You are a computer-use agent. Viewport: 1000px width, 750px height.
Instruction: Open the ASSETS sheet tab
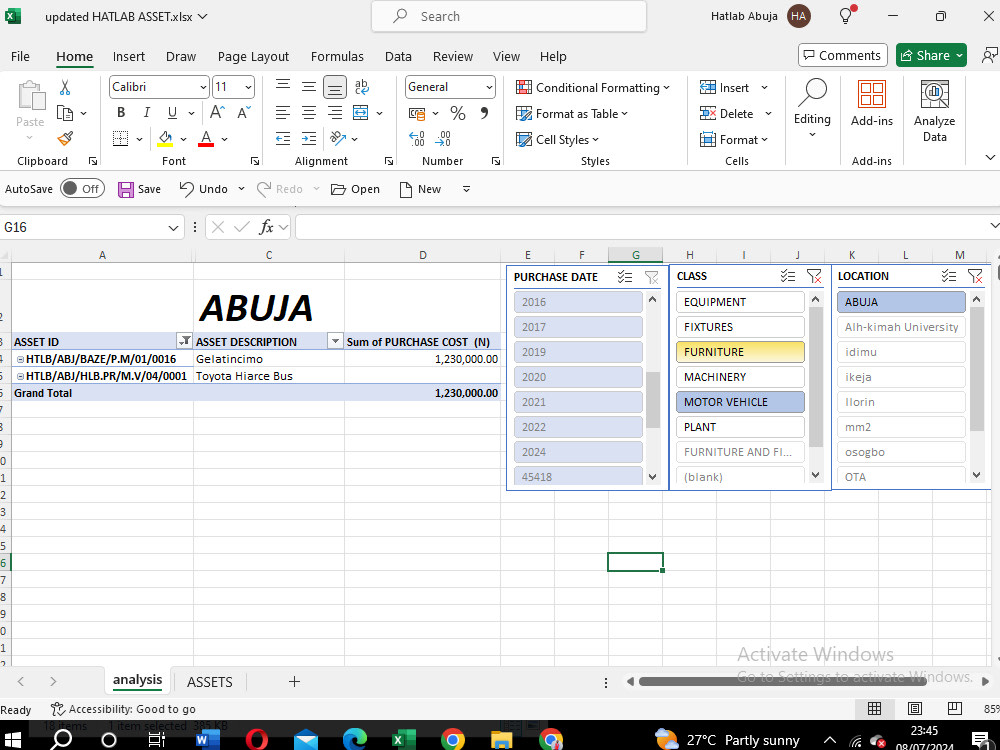[209, 681]
